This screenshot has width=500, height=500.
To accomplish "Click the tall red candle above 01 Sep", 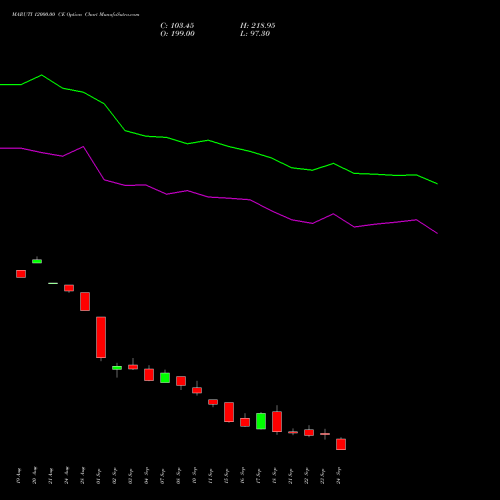I will (x=101, y=337).
